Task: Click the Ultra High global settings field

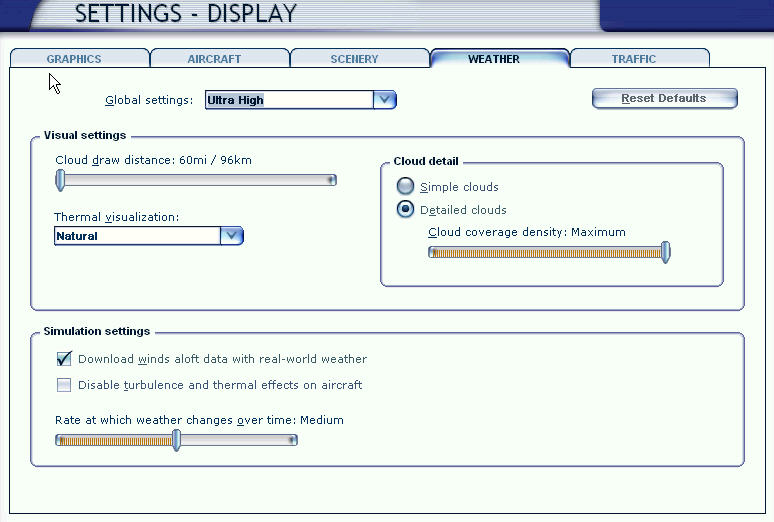Action: (288, 100)
